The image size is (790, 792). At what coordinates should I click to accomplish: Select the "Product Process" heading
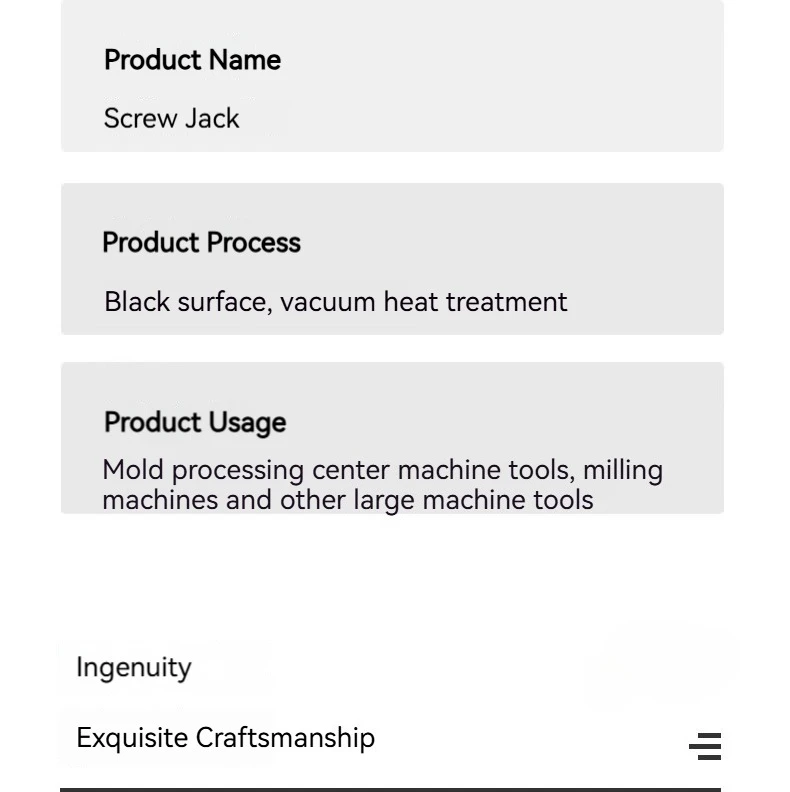click(202, 242)
